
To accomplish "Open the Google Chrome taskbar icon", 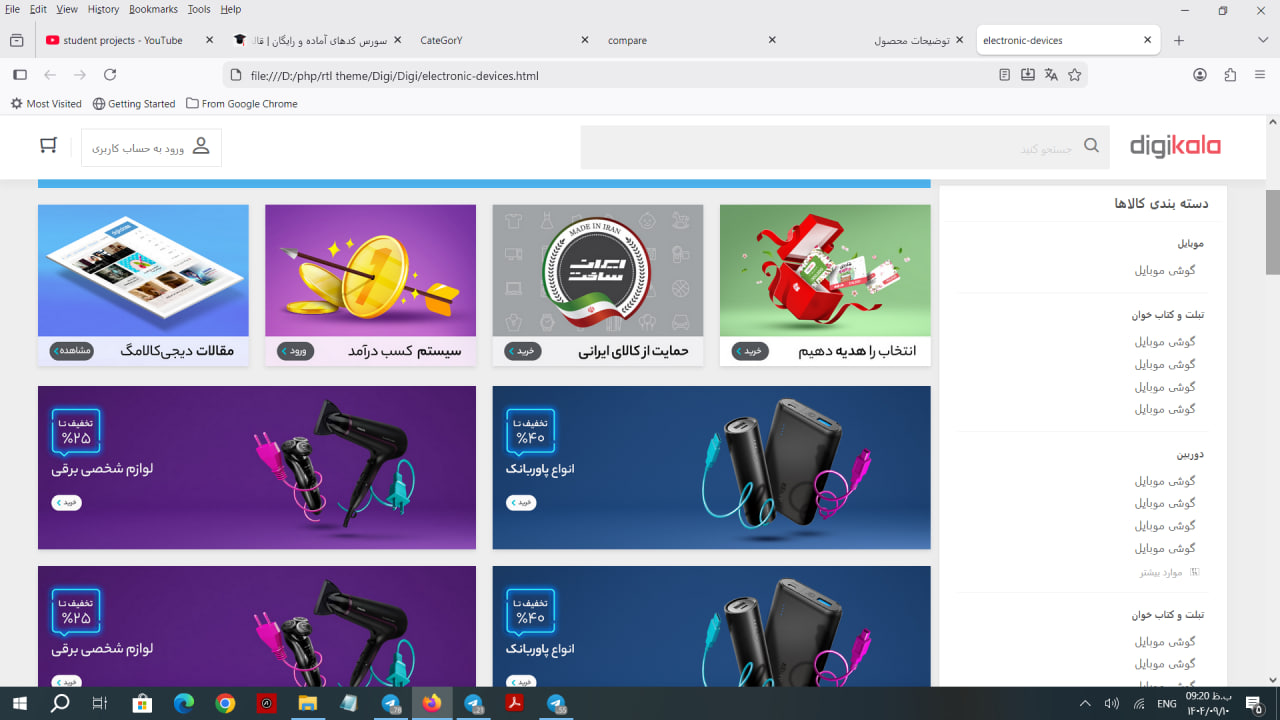I will click(225, 704).
